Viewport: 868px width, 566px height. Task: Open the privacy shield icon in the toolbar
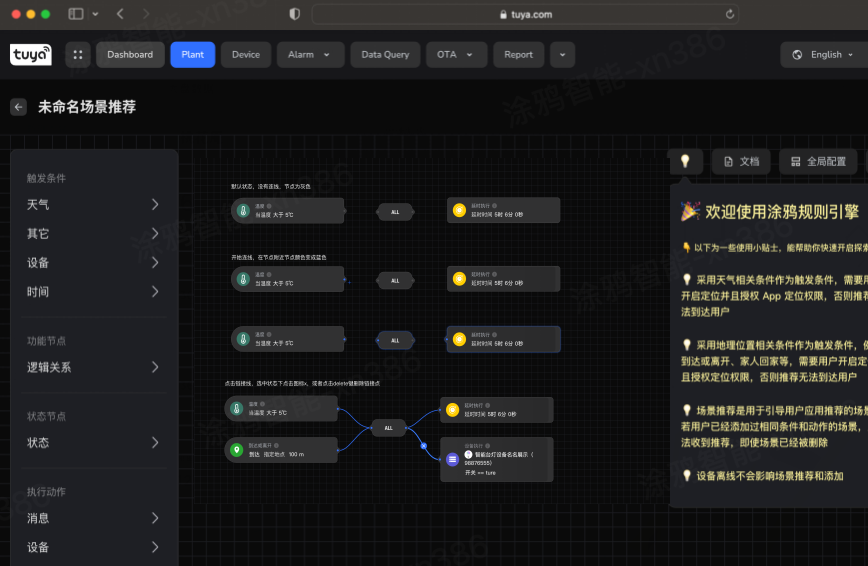click(294, 14)
